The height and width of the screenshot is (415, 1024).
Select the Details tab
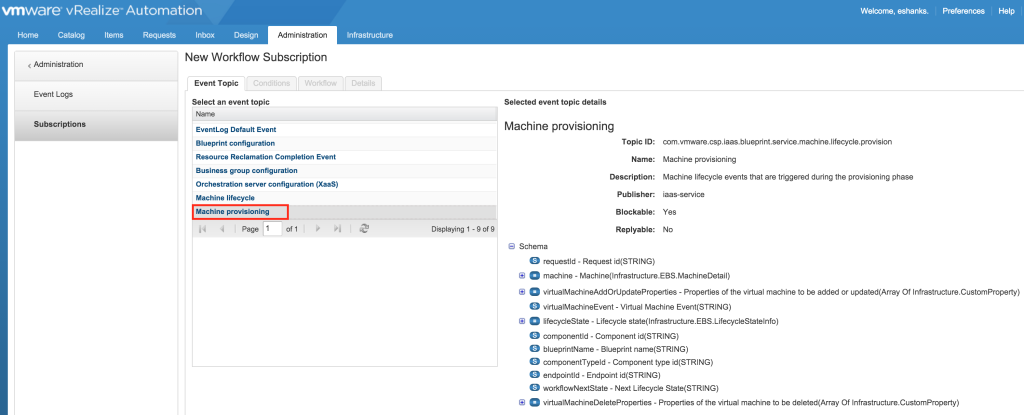[364, 84]
